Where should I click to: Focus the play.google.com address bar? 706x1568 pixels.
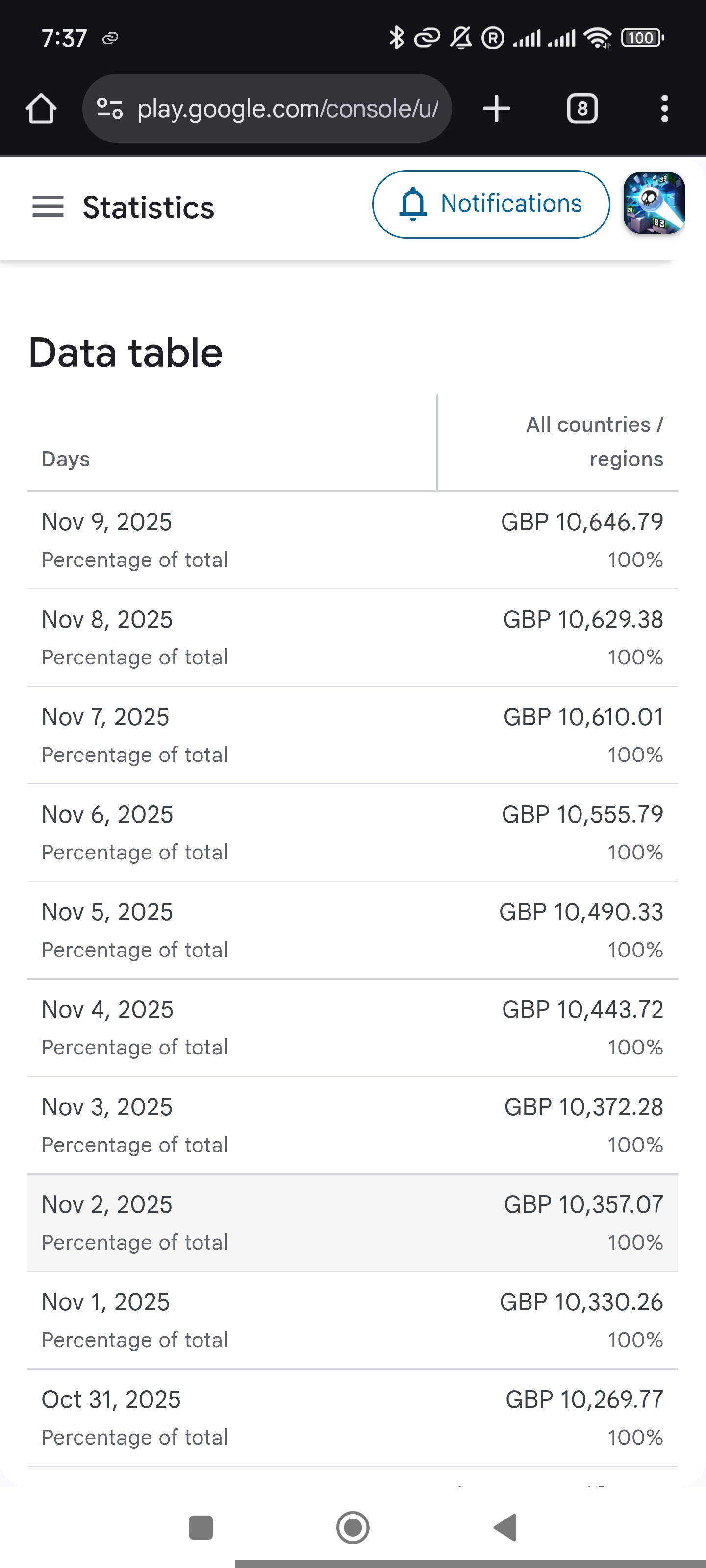tap(287, 109)
